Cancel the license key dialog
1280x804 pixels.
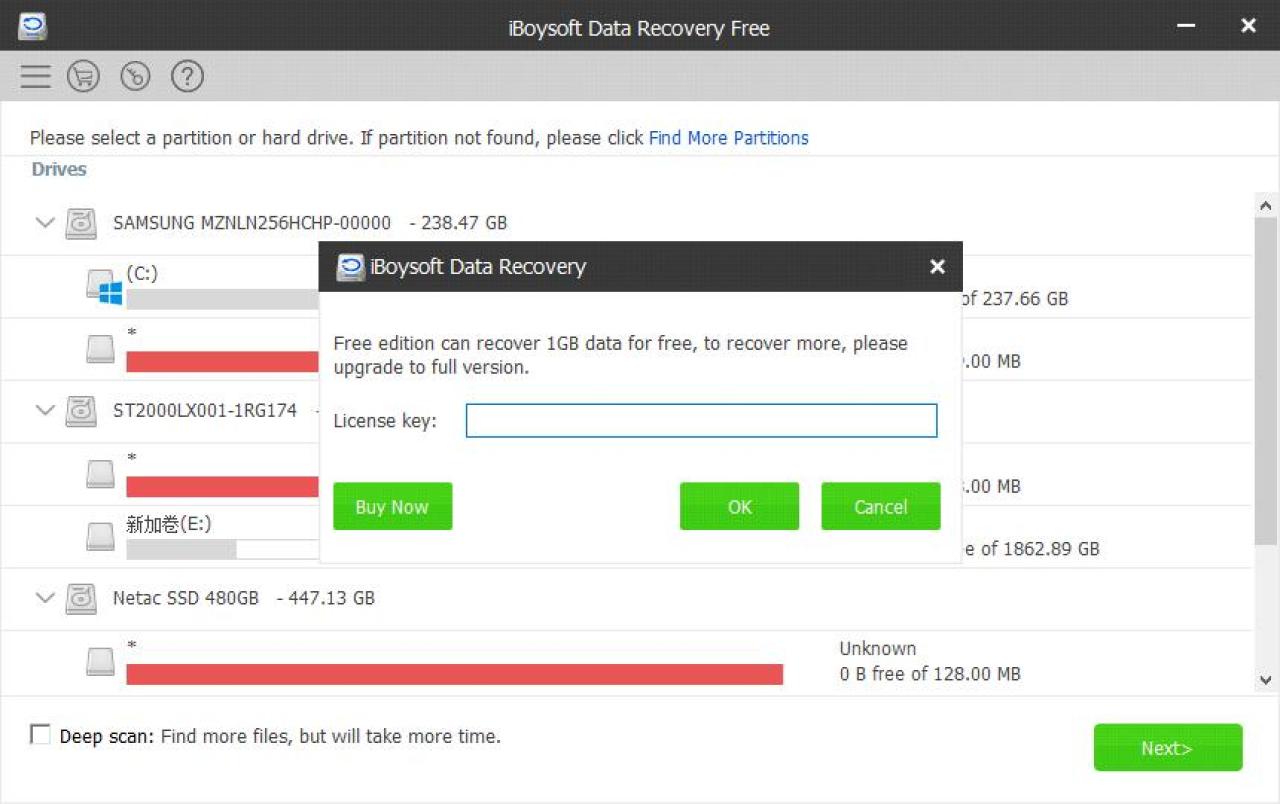pyautogui.click(x=880, y=506)
